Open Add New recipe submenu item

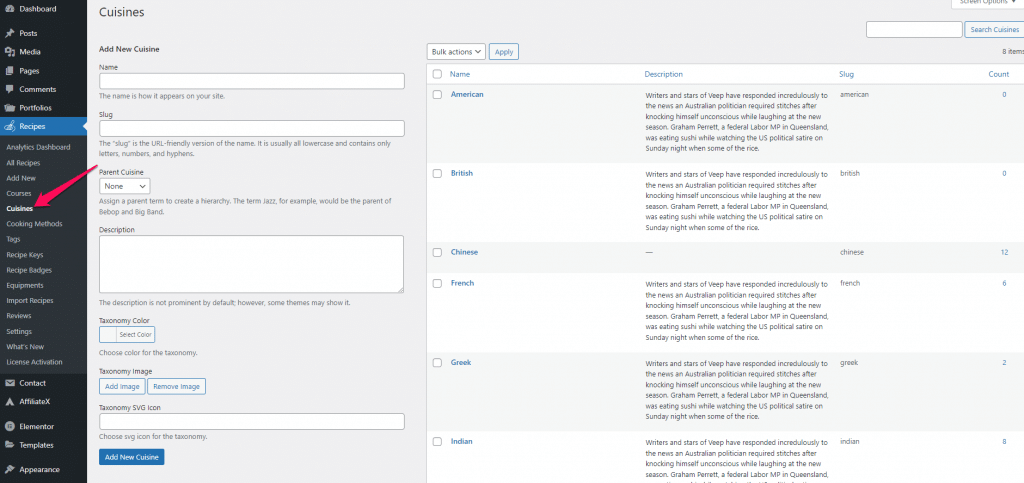coord(21,178)
